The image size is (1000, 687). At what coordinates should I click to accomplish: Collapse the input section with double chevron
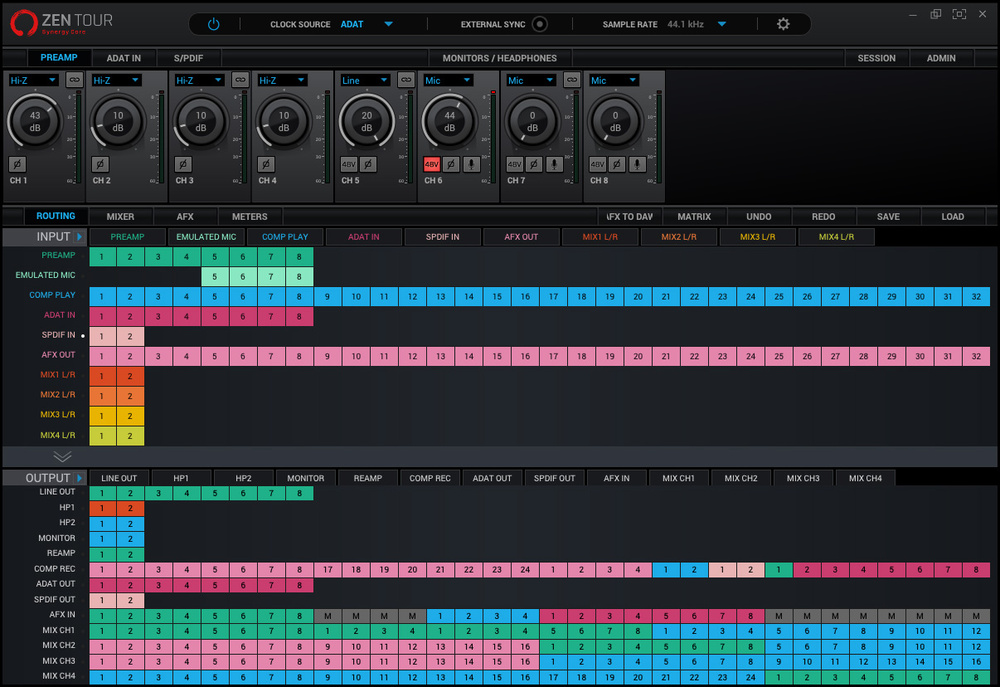tap(62, 456)
